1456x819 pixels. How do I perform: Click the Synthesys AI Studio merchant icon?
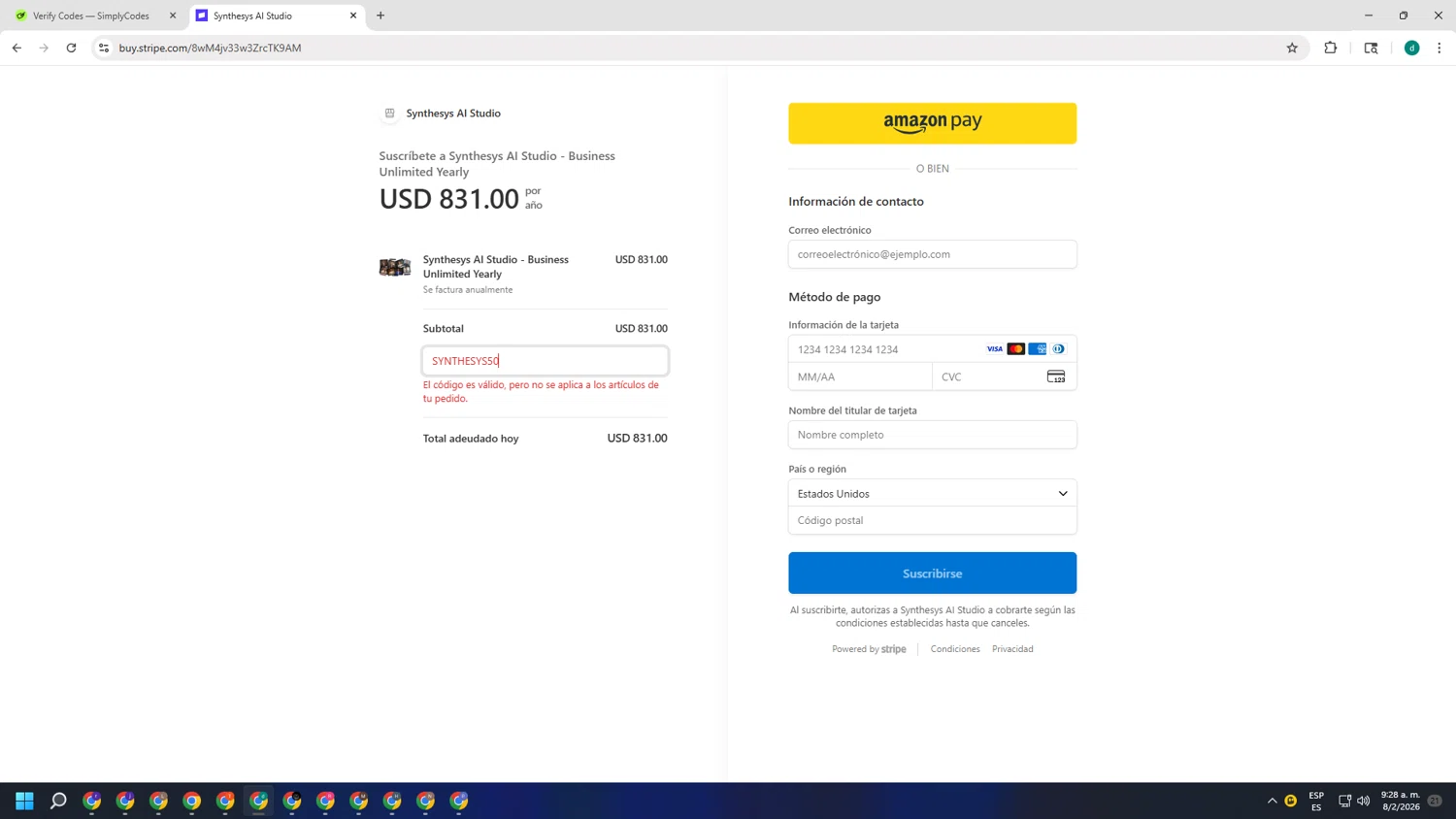coord(389,114)
